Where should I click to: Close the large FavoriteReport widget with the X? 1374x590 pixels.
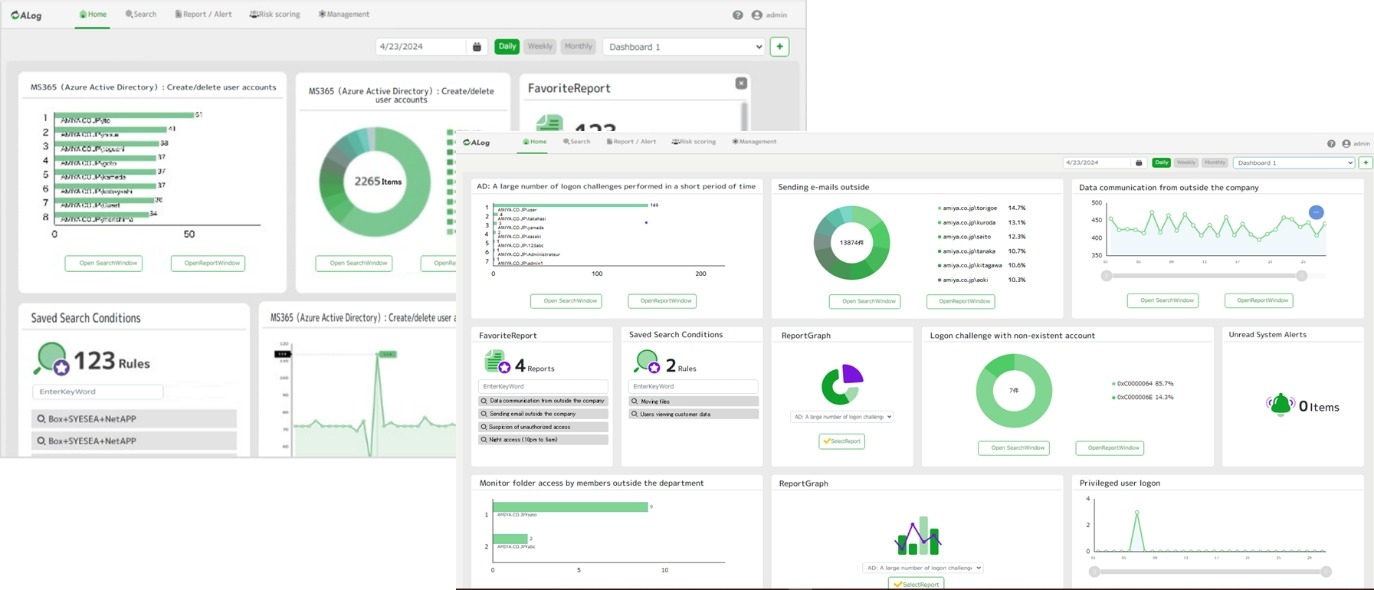coord(741,84)
